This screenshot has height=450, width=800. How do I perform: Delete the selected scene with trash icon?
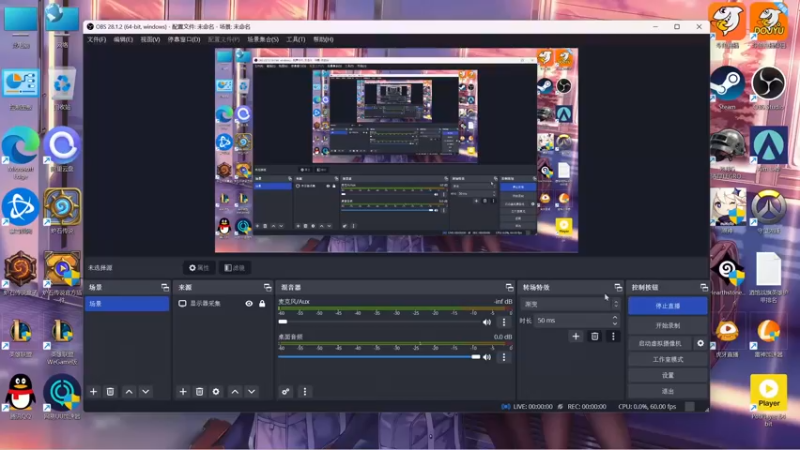click(110, 392)
